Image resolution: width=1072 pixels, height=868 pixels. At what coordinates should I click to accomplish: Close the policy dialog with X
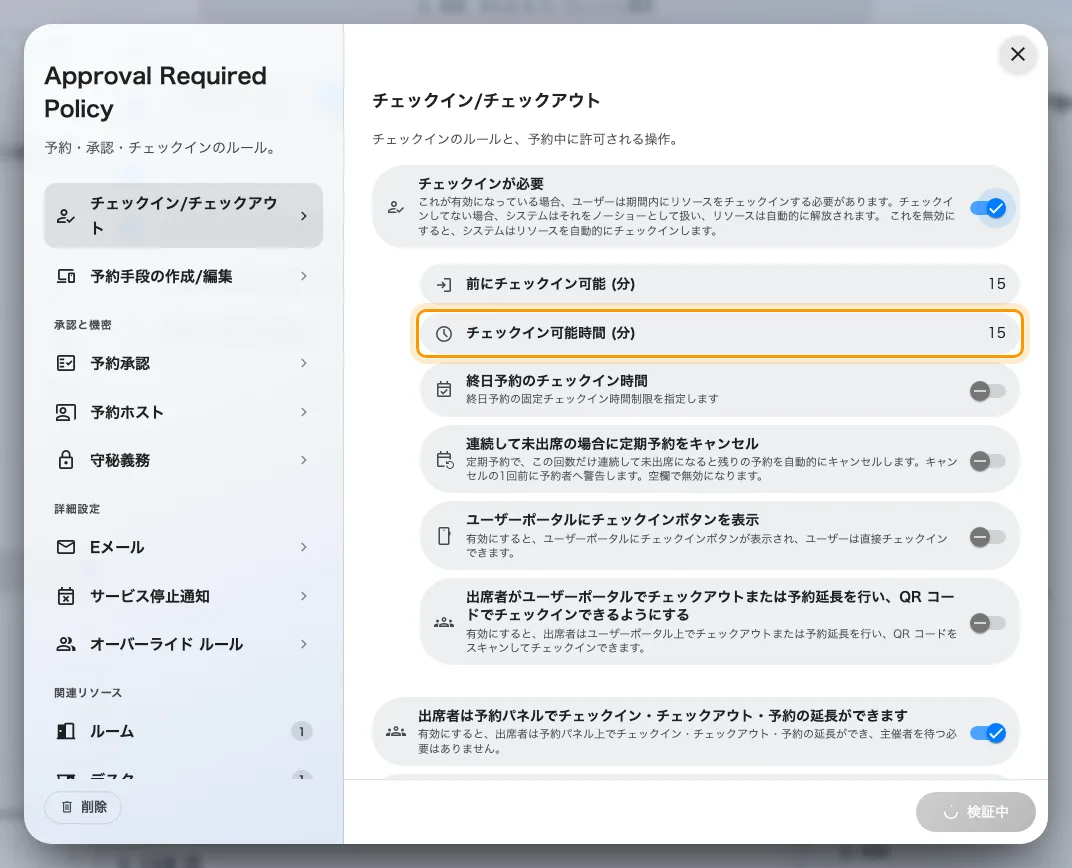coord(1017,54)
